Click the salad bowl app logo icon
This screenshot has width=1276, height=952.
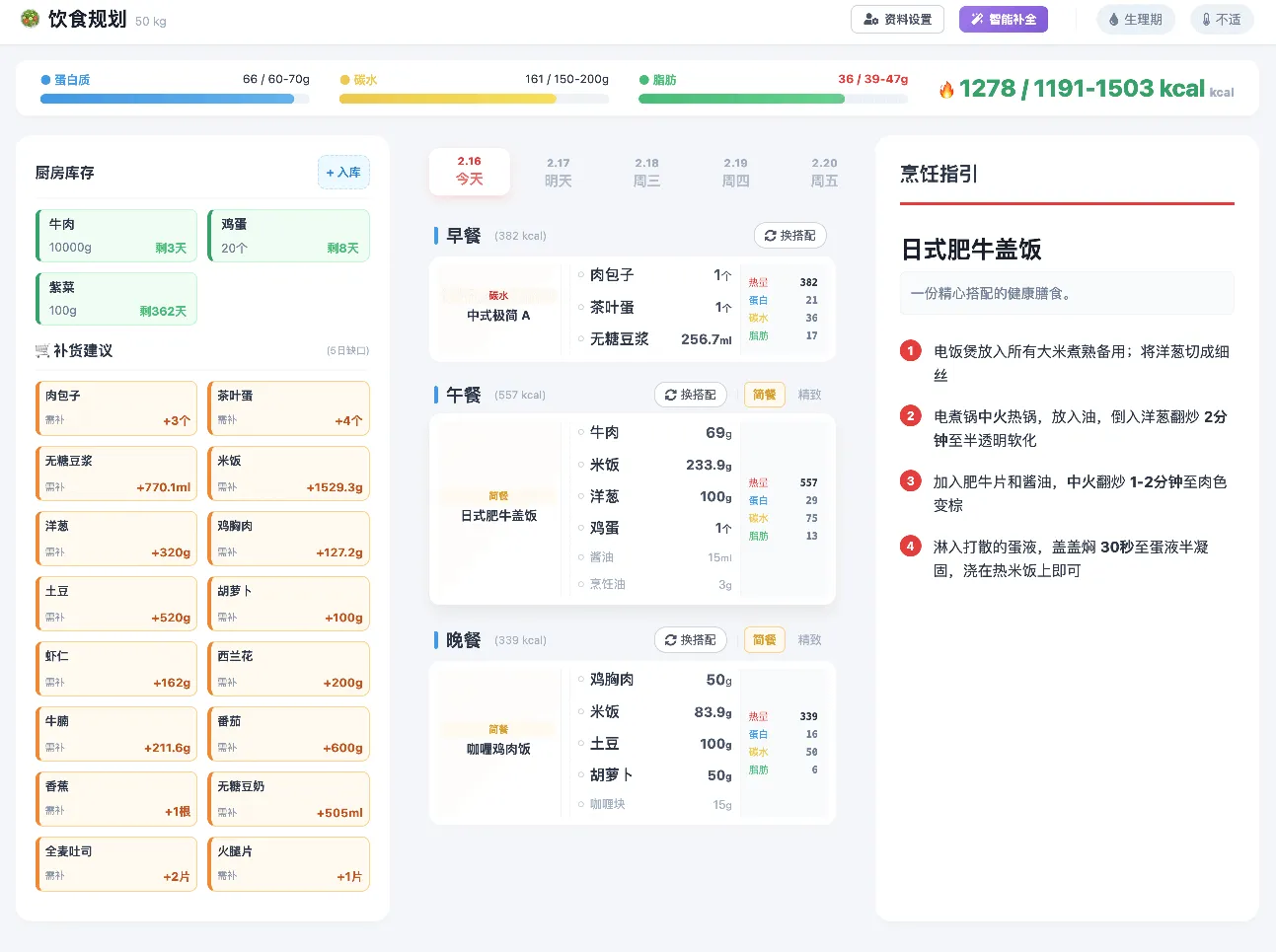click(31, 19)
